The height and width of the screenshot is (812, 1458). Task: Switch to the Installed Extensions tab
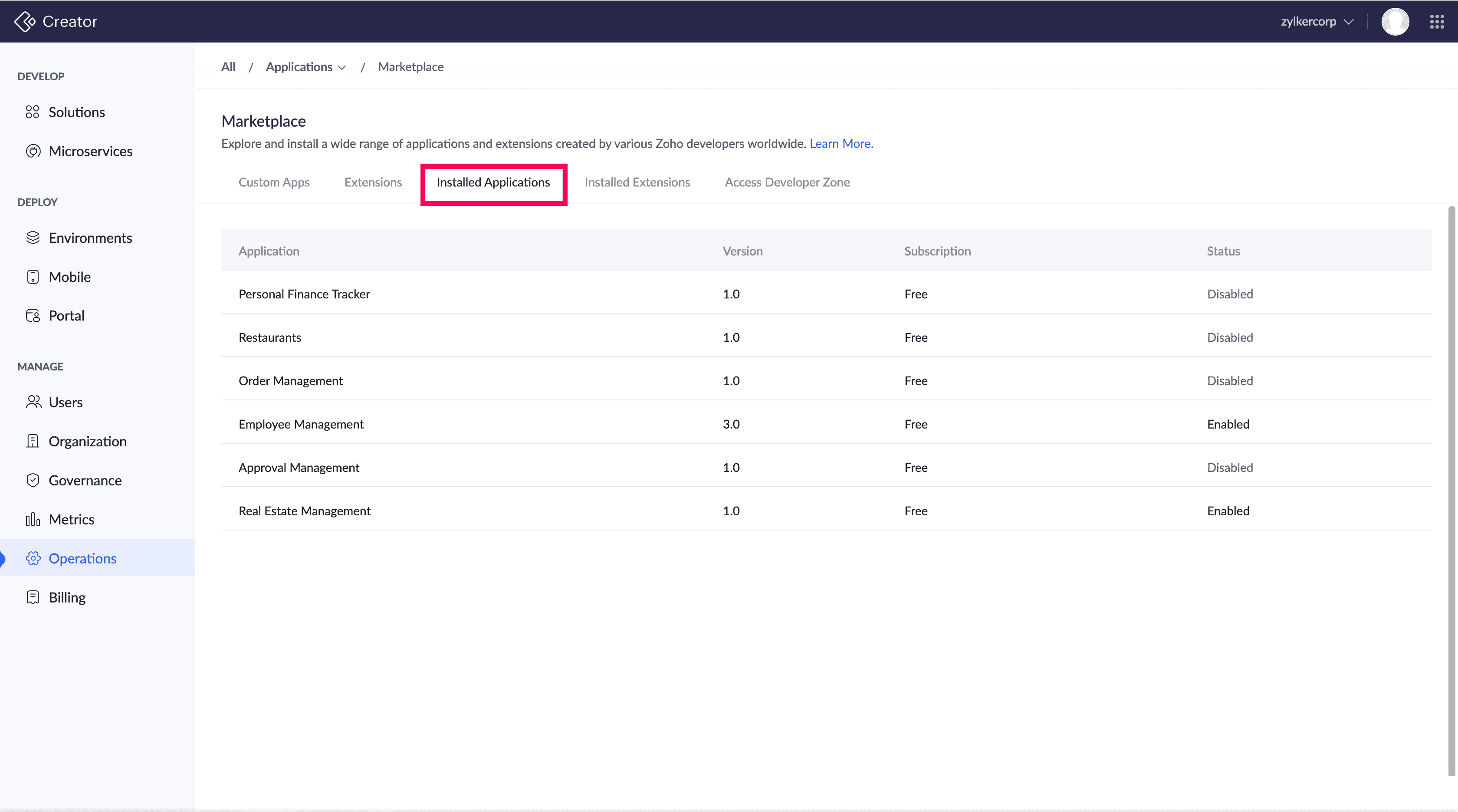click(x=637, y=182)
